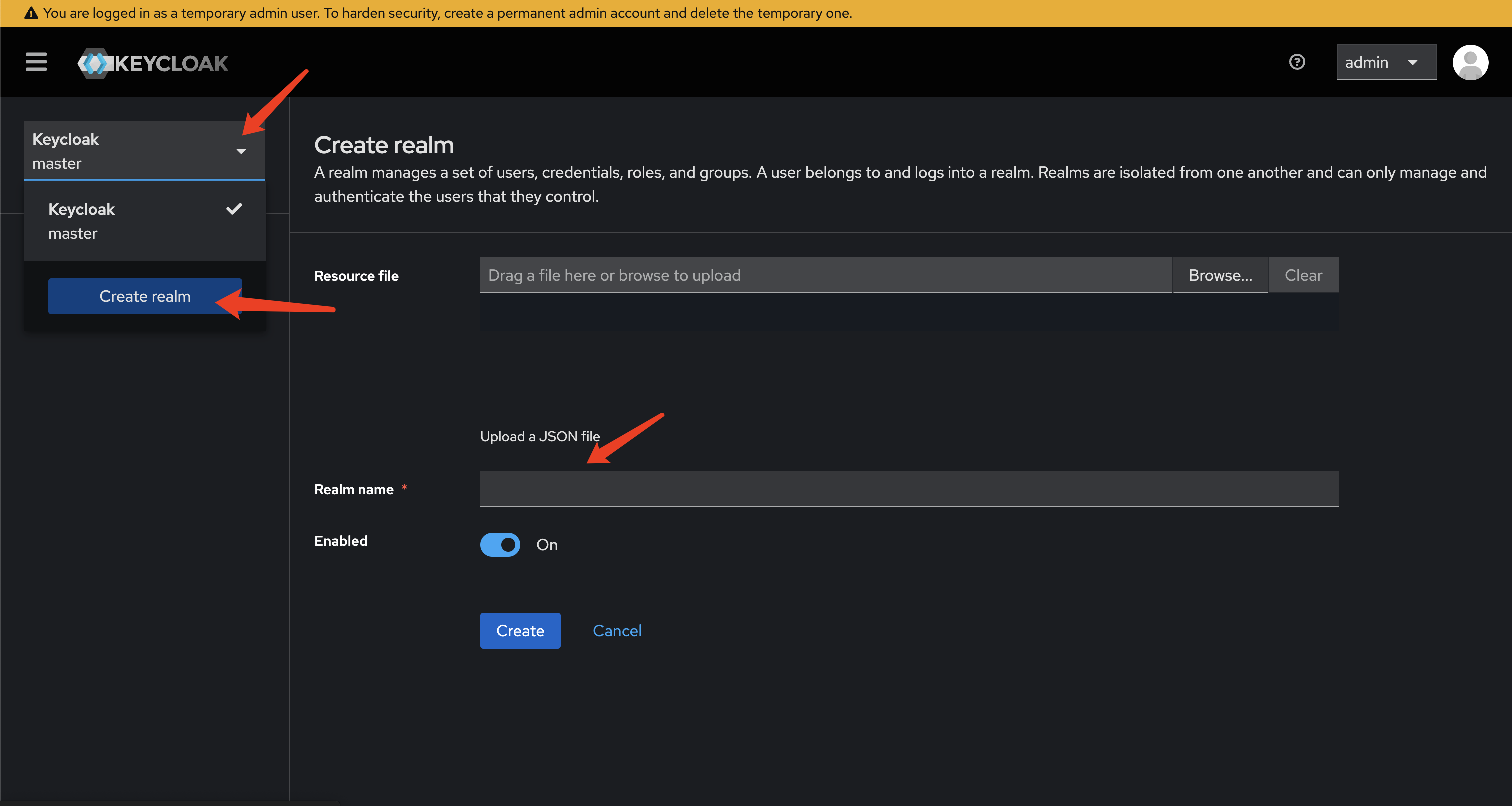Focus the Realm name input field

point(909,488)
